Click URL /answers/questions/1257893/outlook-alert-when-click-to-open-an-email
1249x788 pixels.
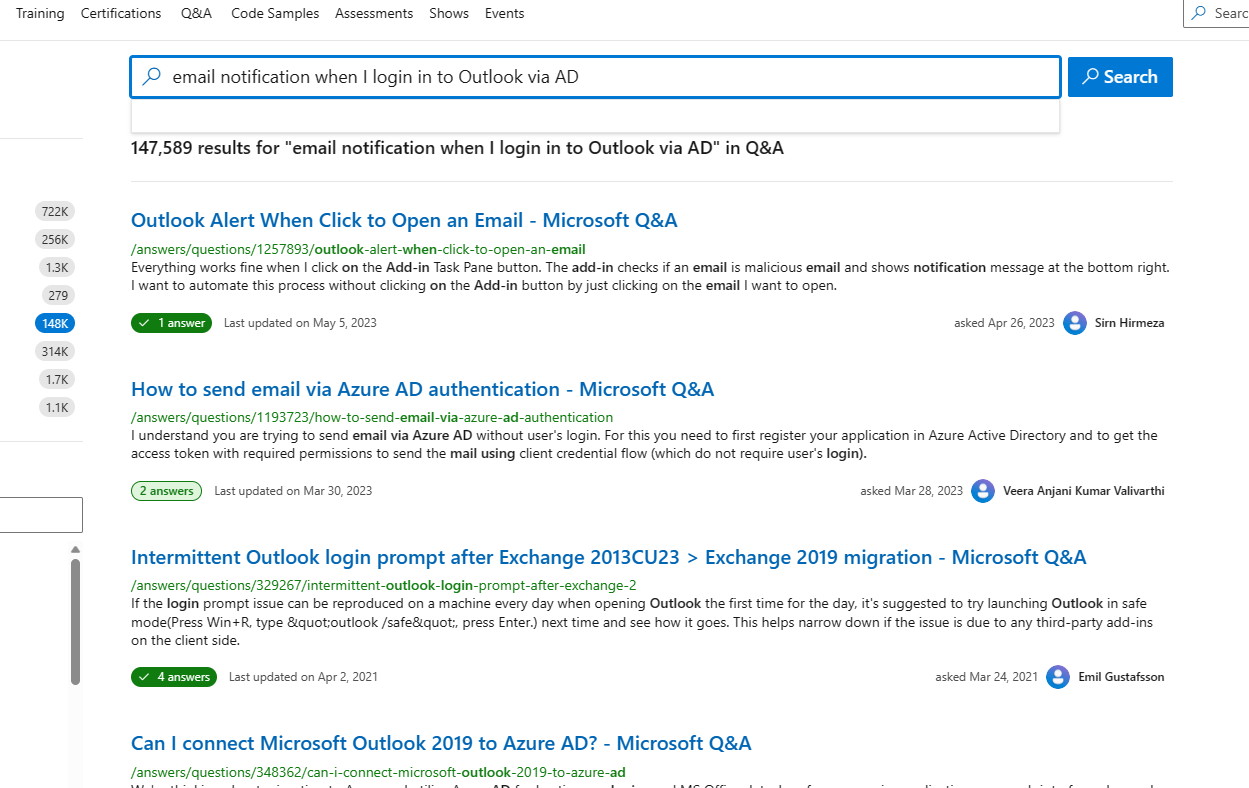click(358, 249)
